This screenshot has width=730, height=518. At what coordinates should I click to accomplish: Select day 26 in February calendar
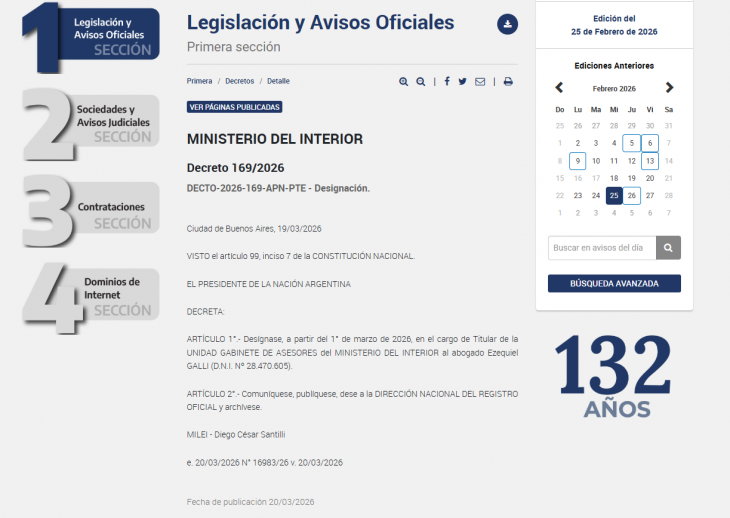click(632, 196)
